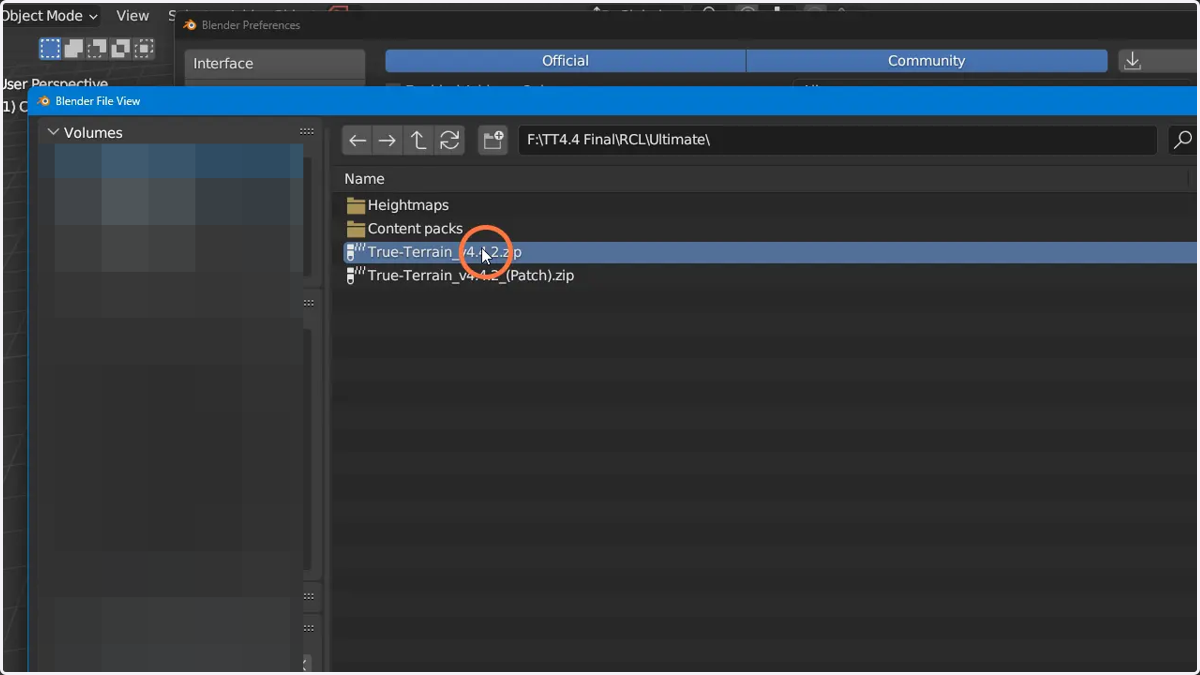Go forward to next folder

tap(387, 141)
